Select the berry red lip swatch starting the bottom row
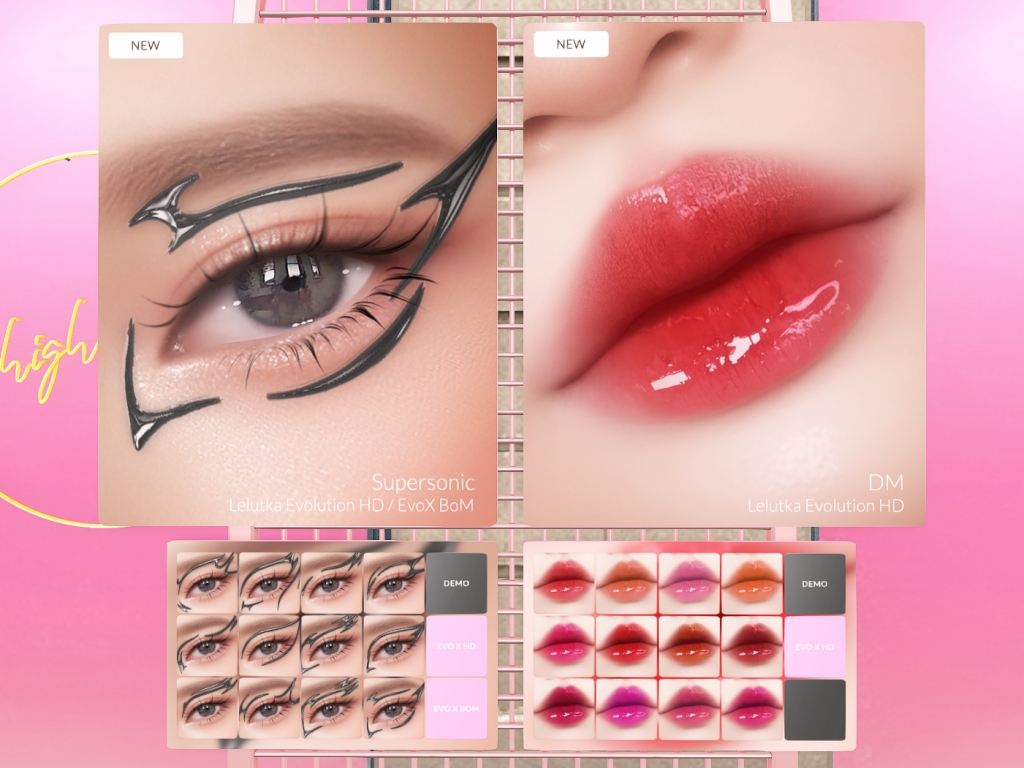This screenshot has height=768, width=1024. click(564, 710)
